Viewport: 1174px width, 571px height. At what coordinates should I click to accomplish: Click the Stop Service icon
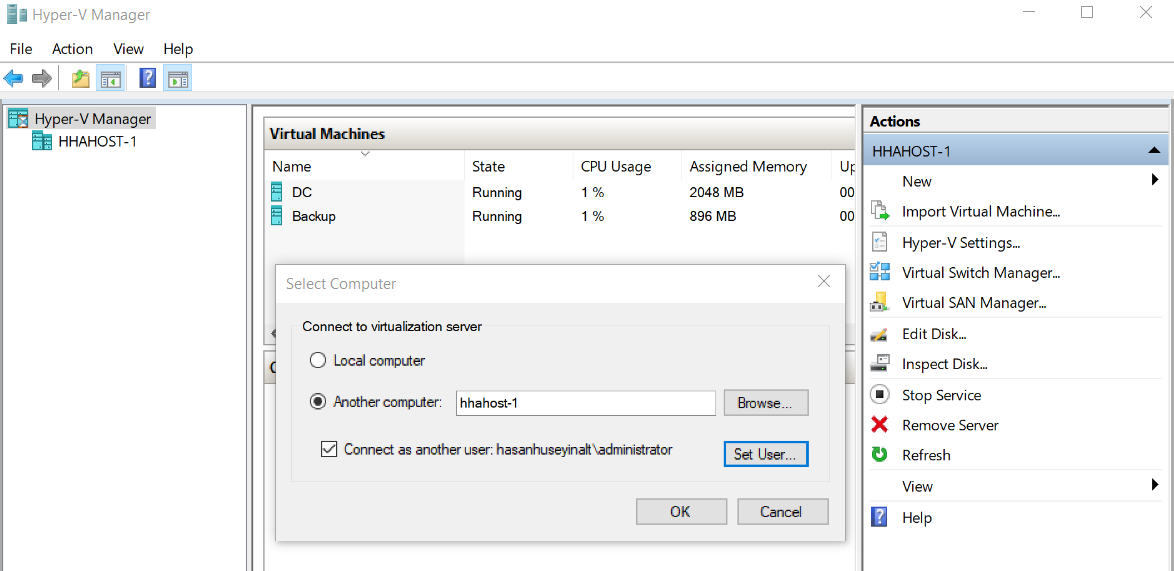click(x=880, y=394)
